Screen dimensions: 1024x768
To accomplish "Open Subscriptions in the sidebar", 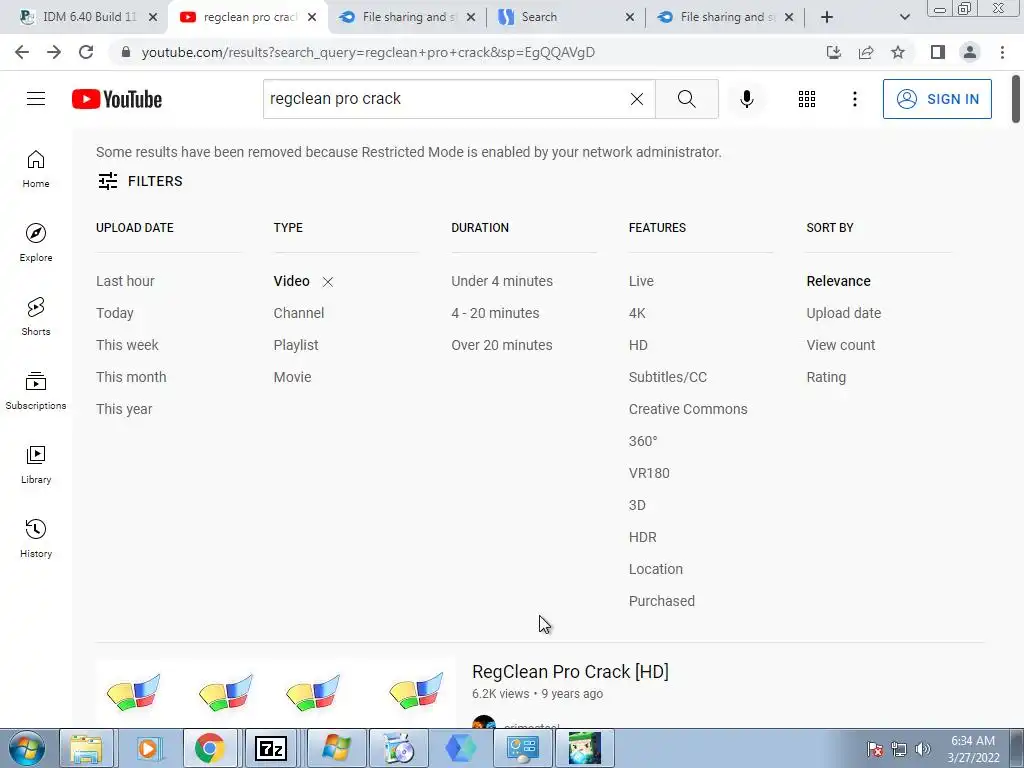I will coord(36,391).
